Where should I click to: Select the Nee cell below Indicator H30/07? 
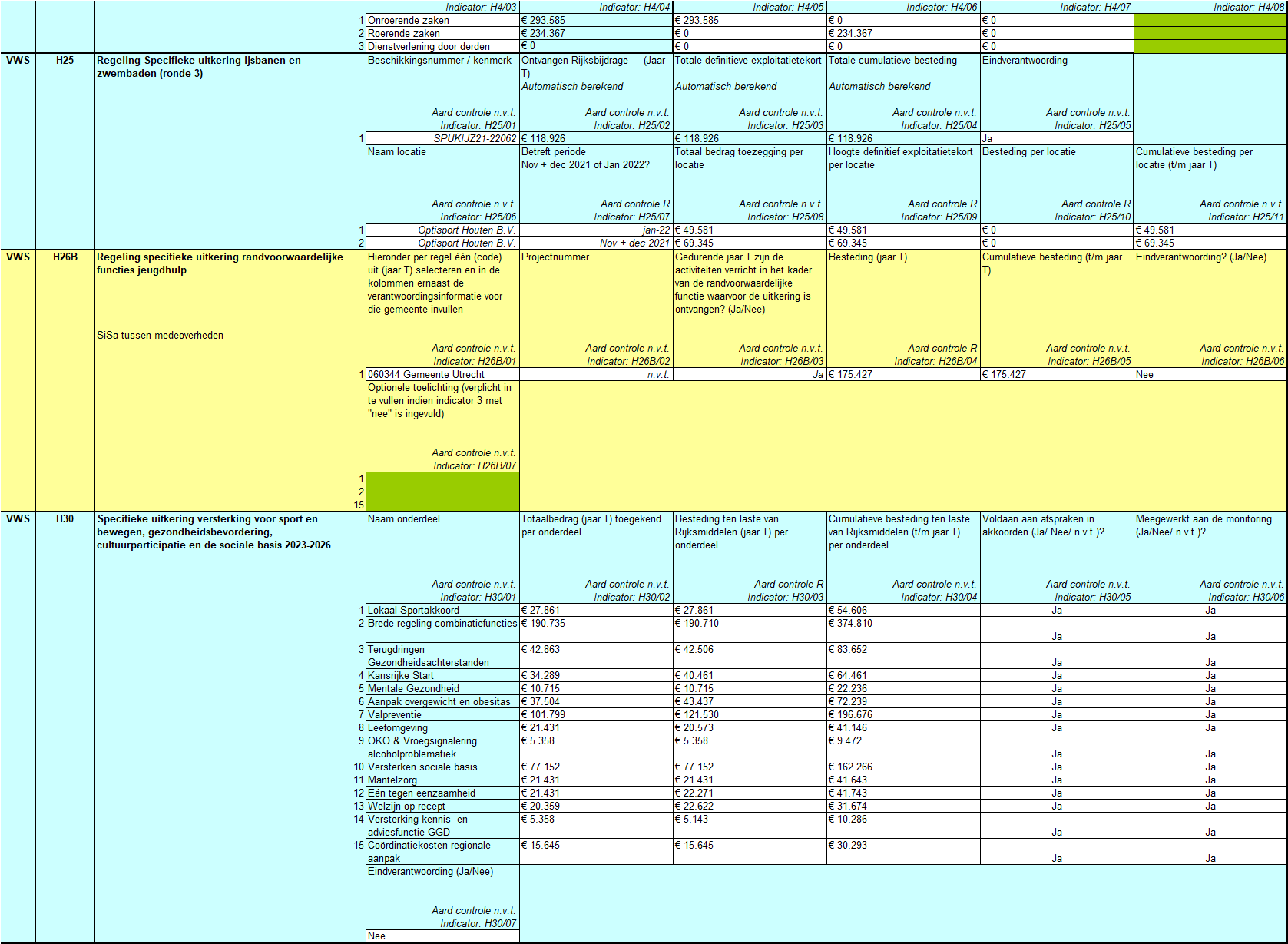[442, 936]
